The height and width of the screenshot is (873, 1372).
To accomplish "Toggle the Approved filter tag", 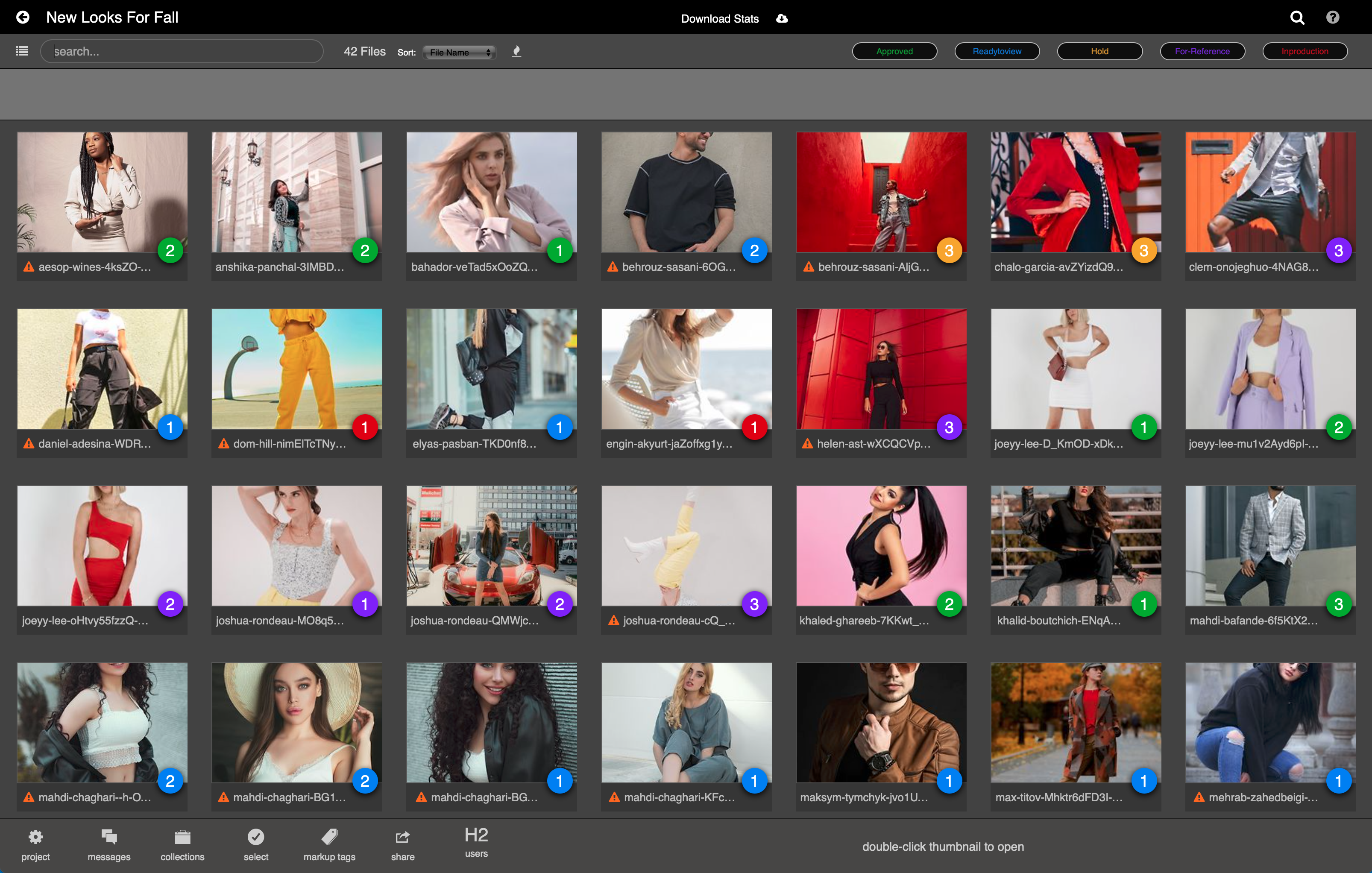I will [894, 51].
